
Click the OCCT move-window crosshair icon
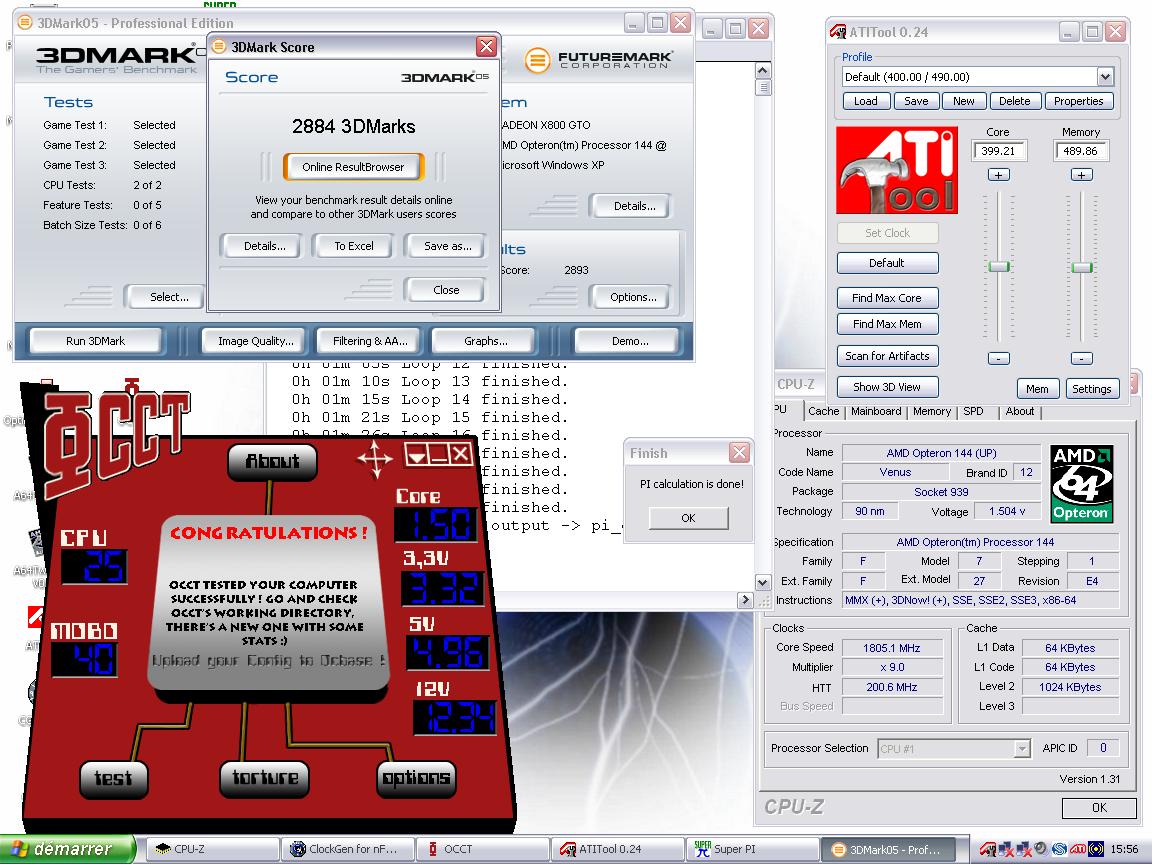click(x=375, y=458)
